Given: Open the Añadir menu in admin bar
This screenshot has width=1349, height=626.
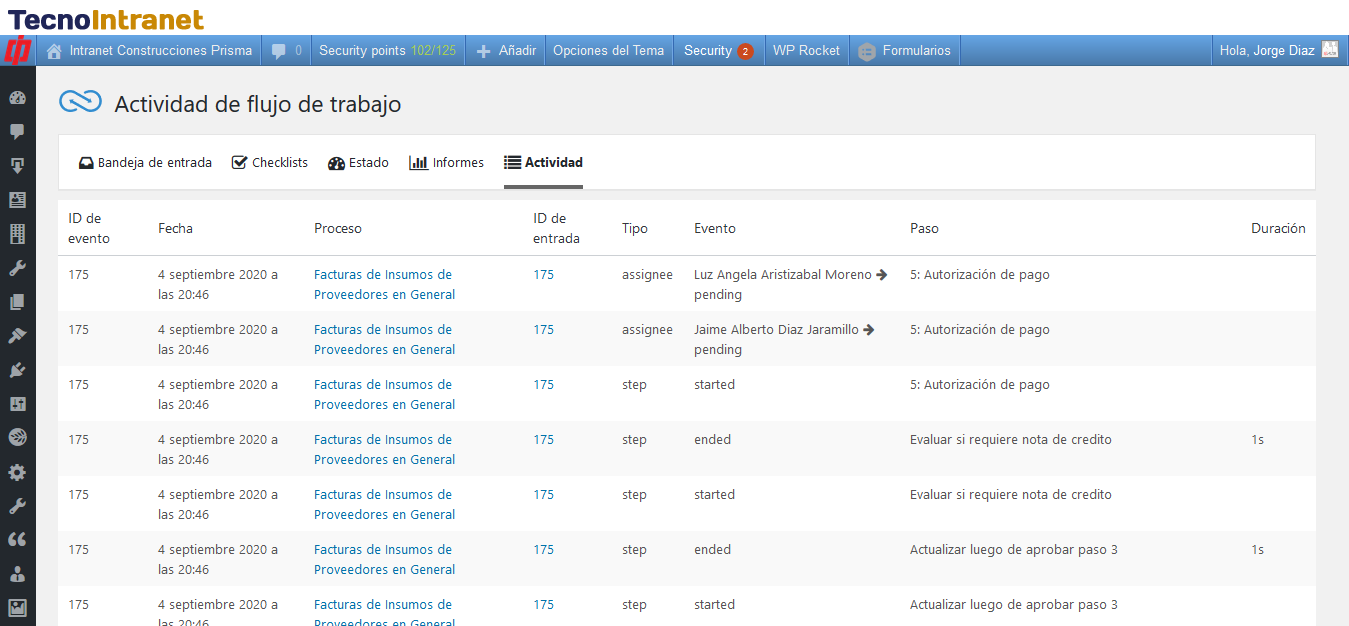Looking at the screenshot, I should coord(506,51).
